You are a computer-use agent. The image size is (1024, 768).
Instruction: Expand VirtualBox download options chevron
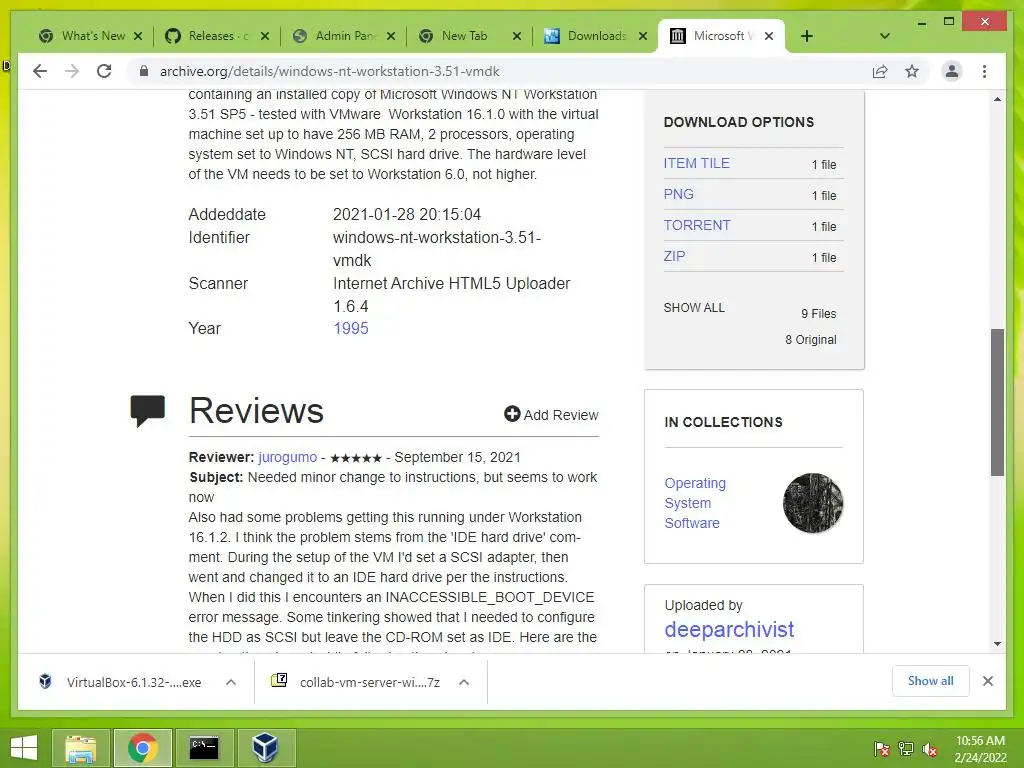[231, 682]
